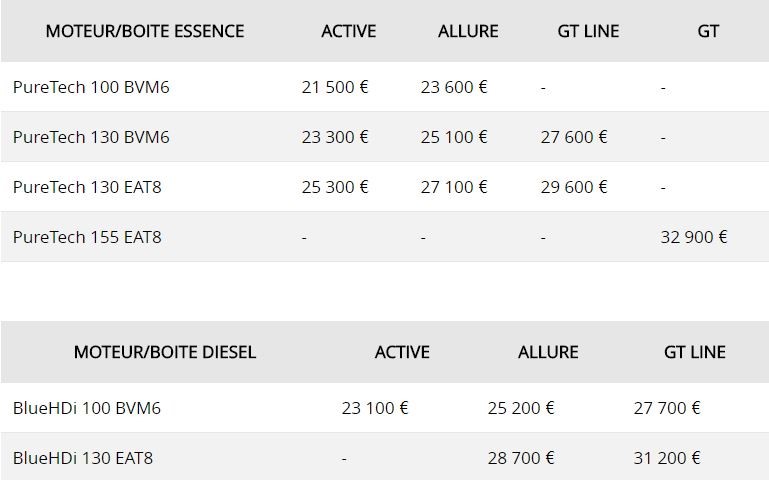Click the PureTech 155 EAT8 row label
This screenshot has width=769, height=480.
tap(87, 237)
